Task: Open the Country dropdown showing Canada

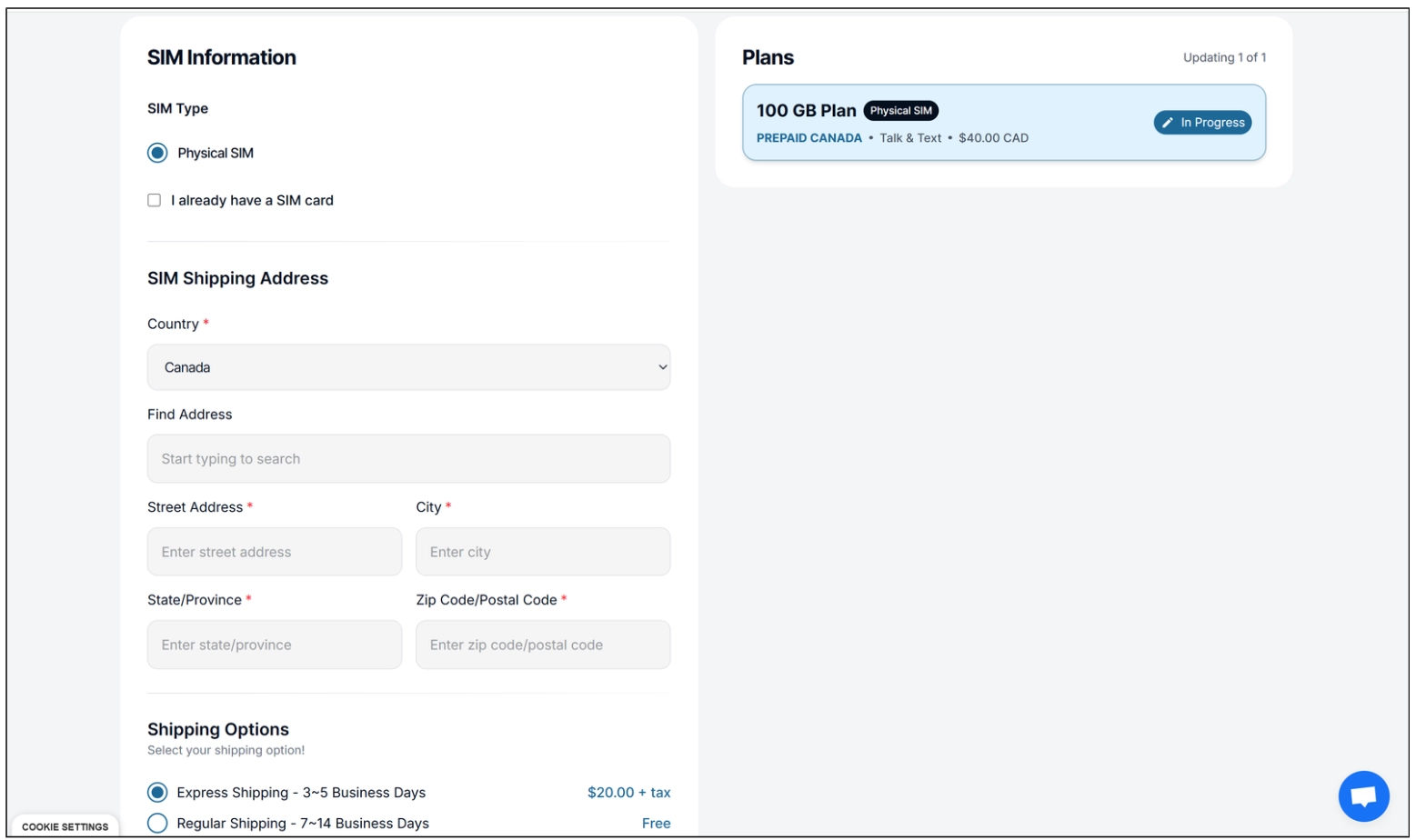Action: (407, 367)
